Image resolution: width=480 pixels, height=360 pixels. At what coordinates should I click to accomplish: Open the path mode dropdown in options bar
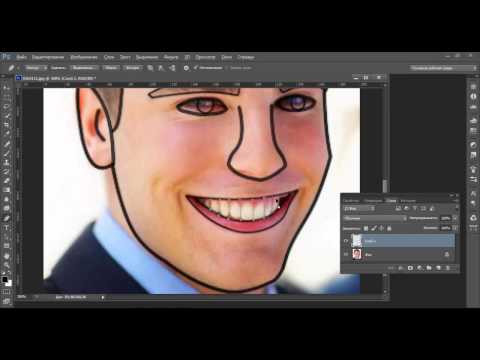click(x=36, y=68)
